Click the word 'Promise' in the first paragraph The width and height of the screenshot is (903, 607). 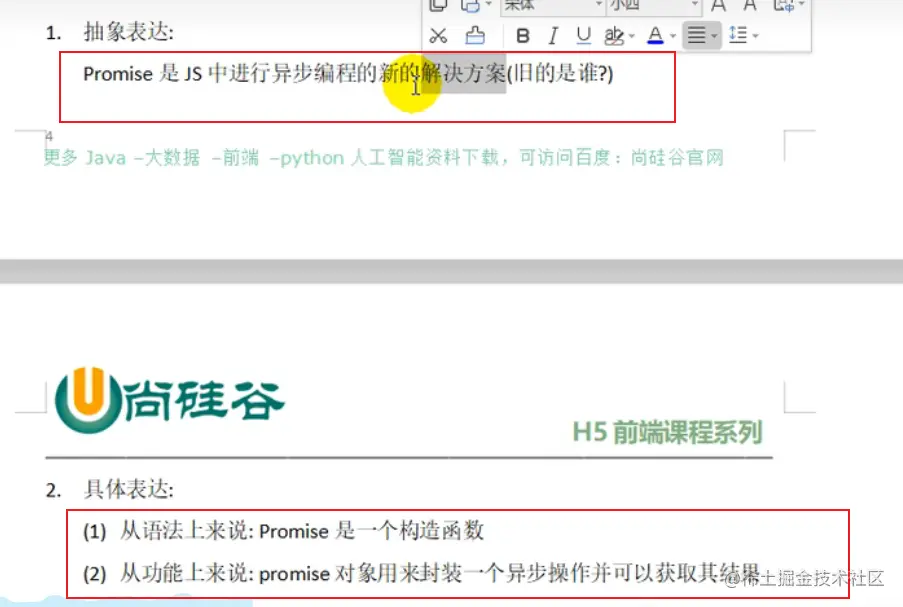click(118, 74)
